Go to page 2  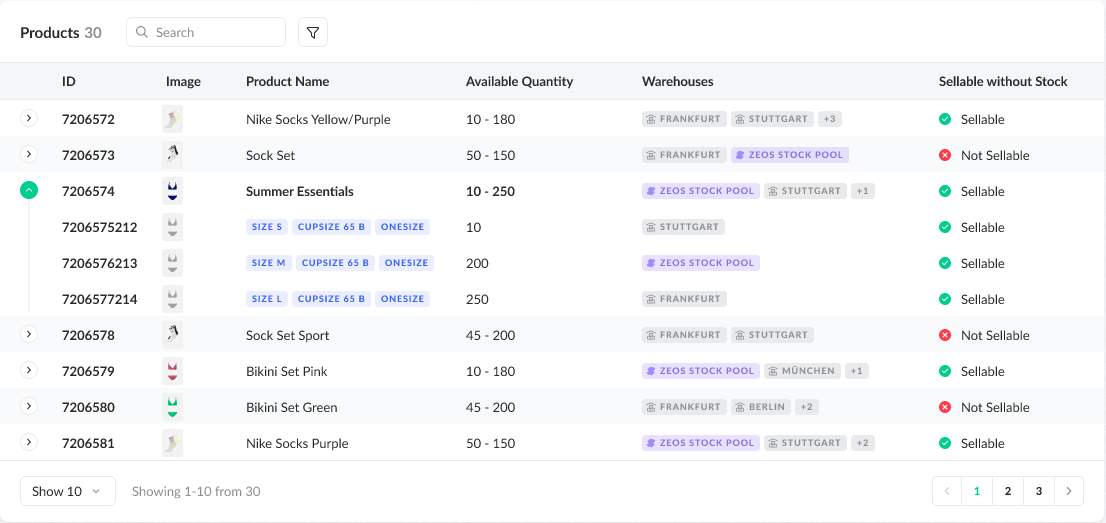(x=1007, y=491)
